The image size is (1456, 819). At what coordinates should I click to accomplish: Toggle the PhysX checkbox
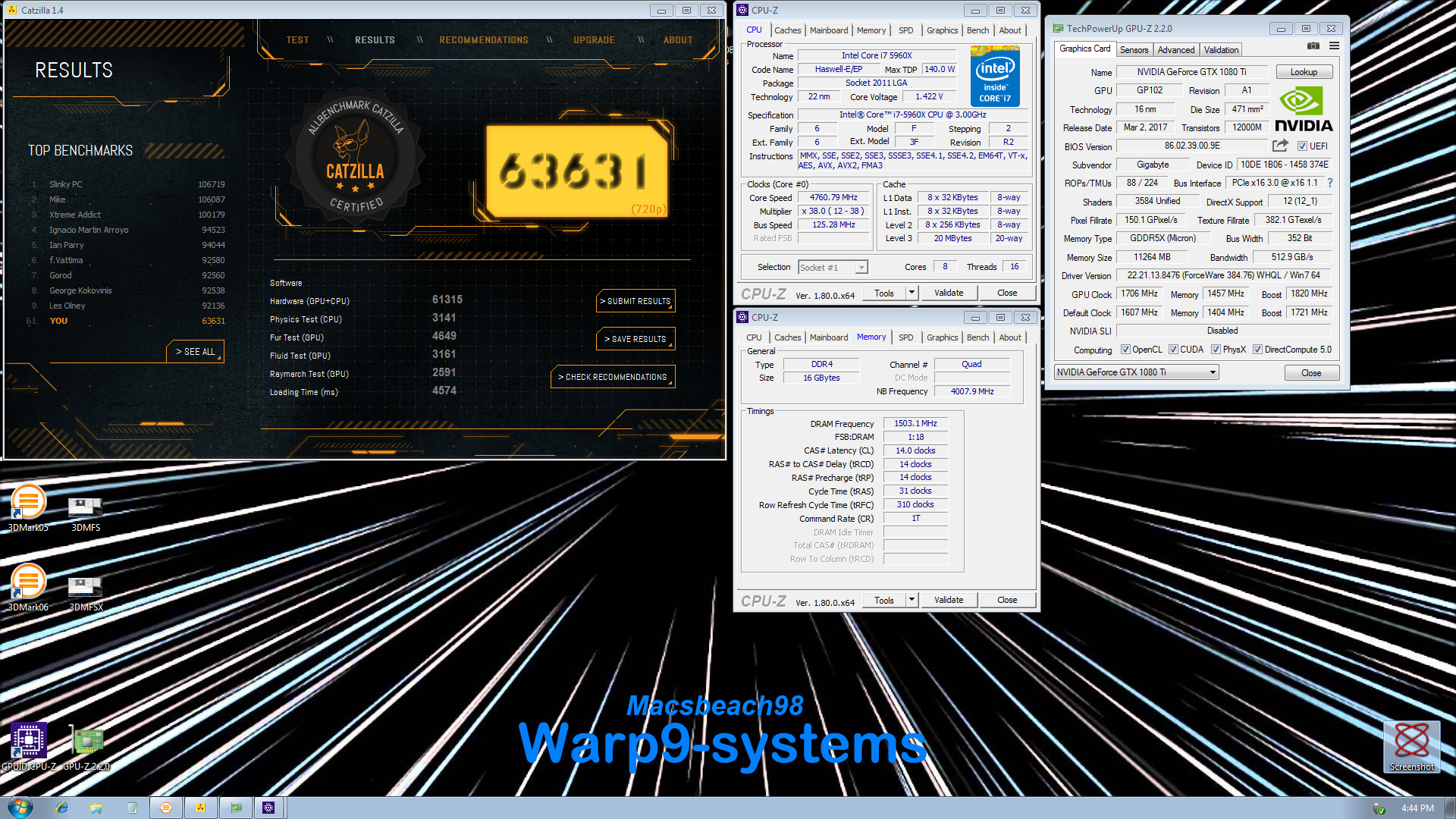coord(1216,350)
